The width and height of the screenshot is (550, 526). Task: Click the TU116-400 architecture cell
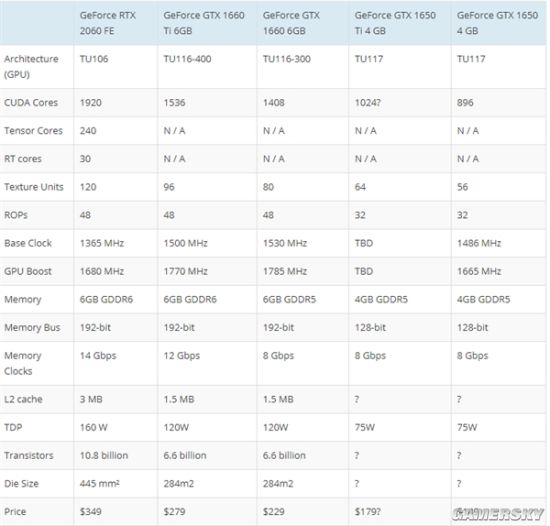pyautogui.click(x=187, y=59)
